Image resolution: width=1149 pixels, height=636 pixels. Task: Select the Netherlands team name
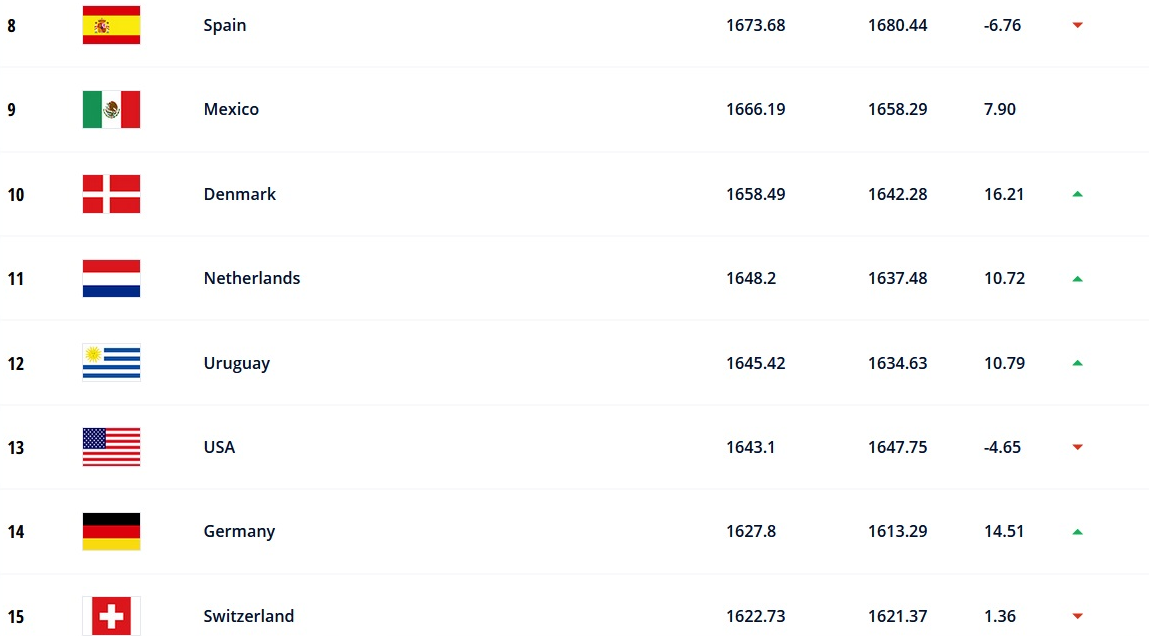click(252, 278)
